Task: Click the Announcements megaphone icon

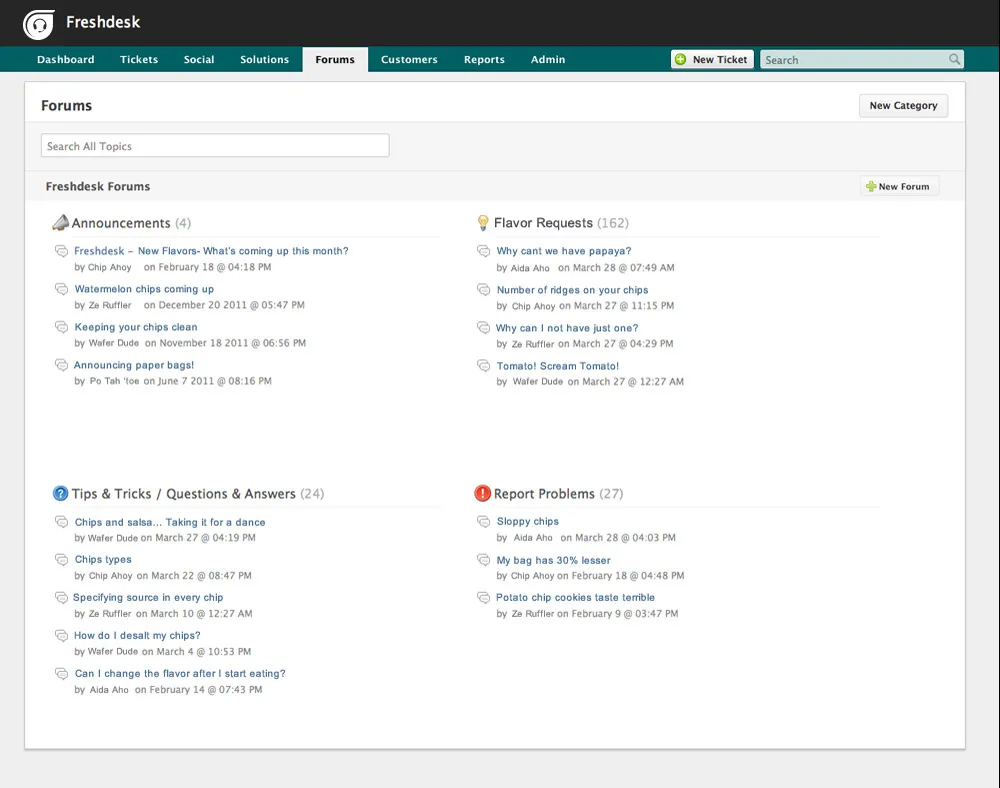Action: click(x=61, y=222)
